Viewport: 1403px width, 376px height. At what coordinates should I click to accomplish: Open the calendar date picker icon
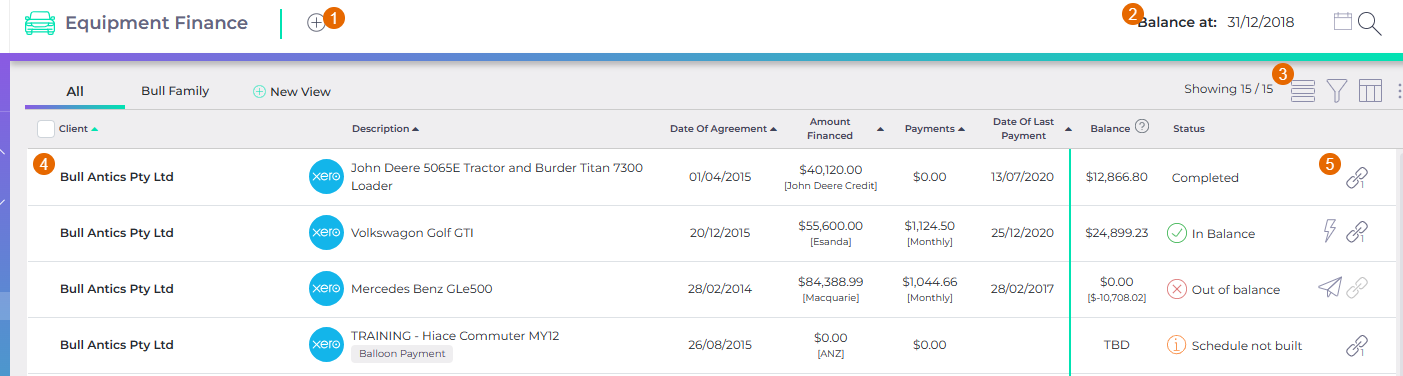coord(1343,21)
